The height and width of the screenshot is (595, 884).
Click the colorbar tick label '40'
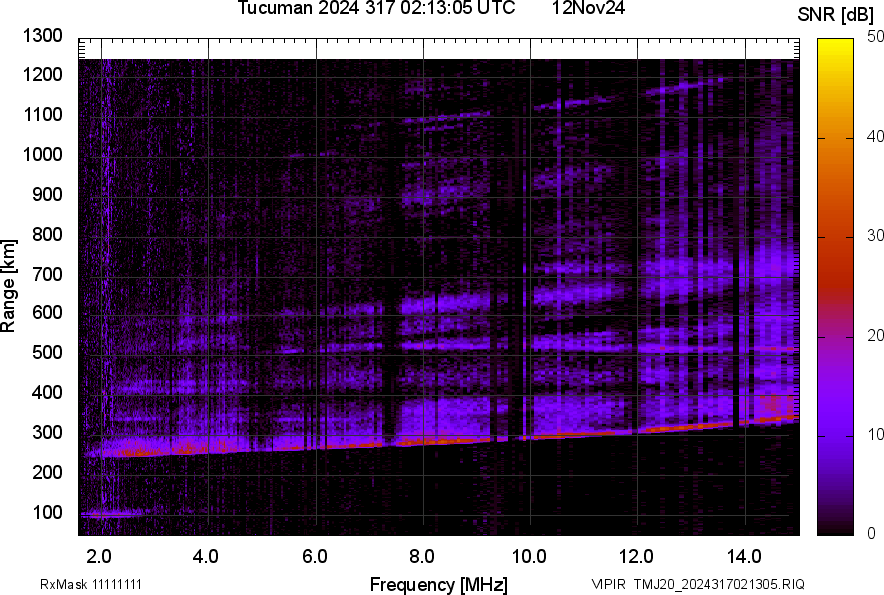[876, 136]
